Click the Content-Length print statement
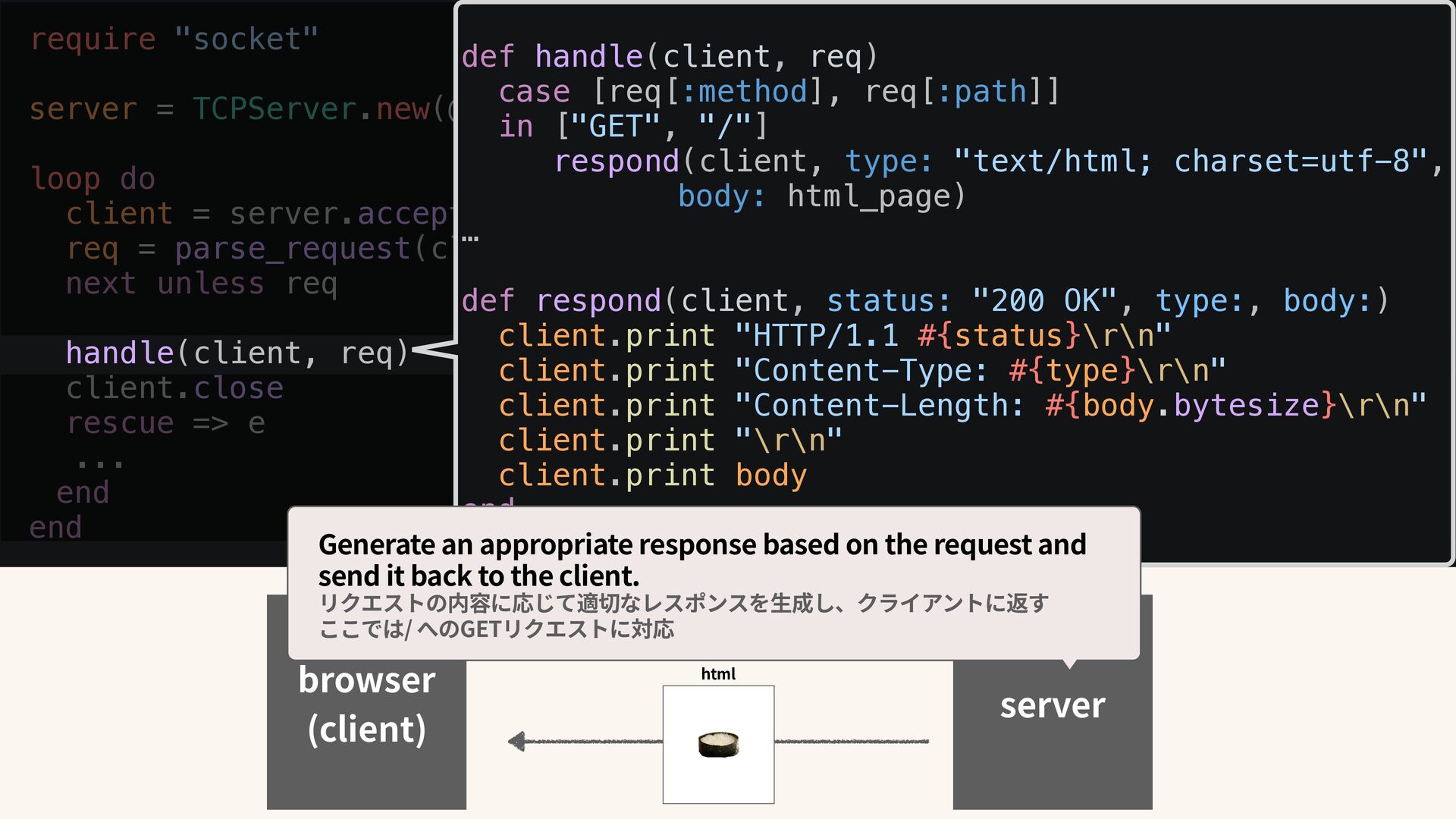This screenshot has height=819, width=1456. (x=962, y=406)
